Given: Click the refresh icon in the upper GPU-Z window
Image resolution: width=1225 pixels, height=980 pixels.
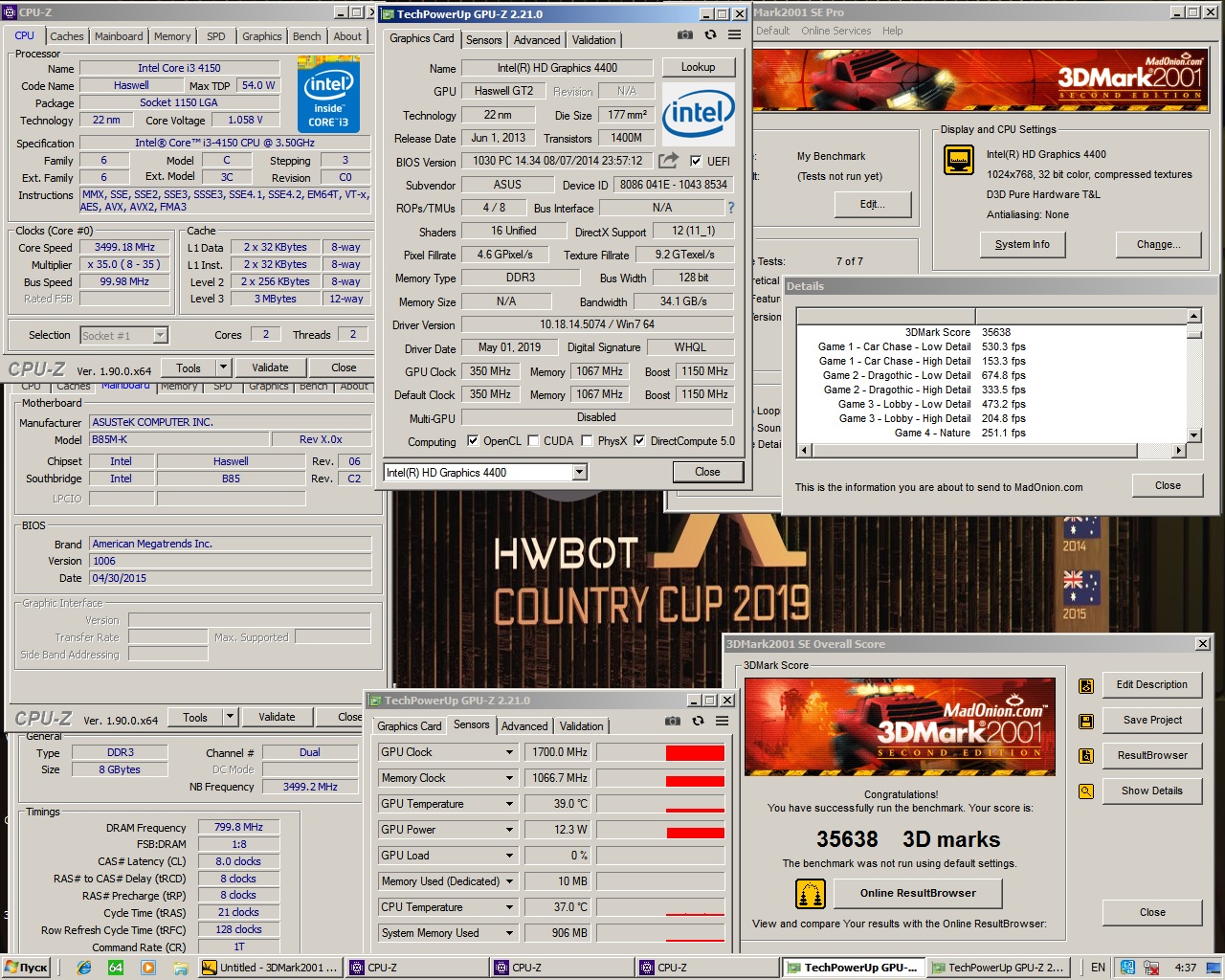Looking at the screenshot, I should point(710,34).
